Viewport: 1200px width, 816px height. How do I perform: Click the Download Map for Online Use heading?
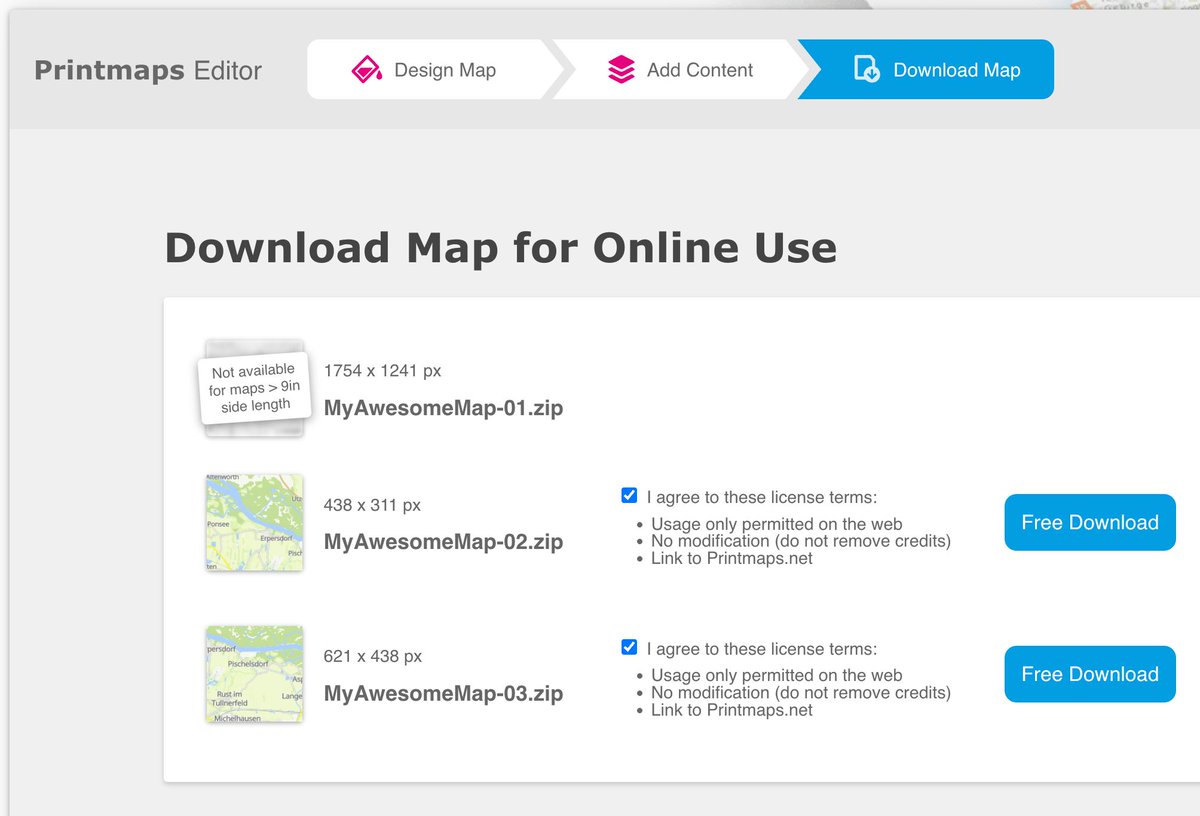[x=500, y=248]
